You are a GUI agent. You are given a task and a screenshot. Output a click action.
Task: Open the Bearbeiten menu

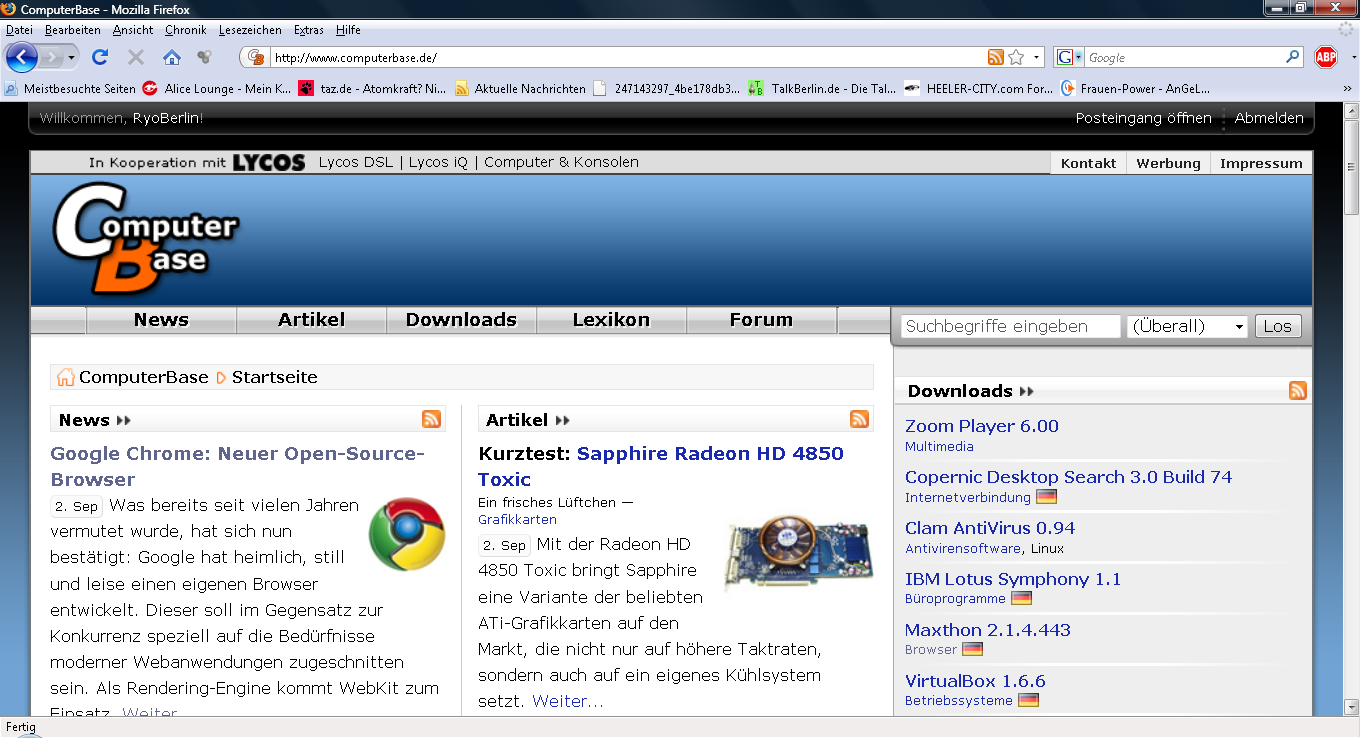(73, 30)
